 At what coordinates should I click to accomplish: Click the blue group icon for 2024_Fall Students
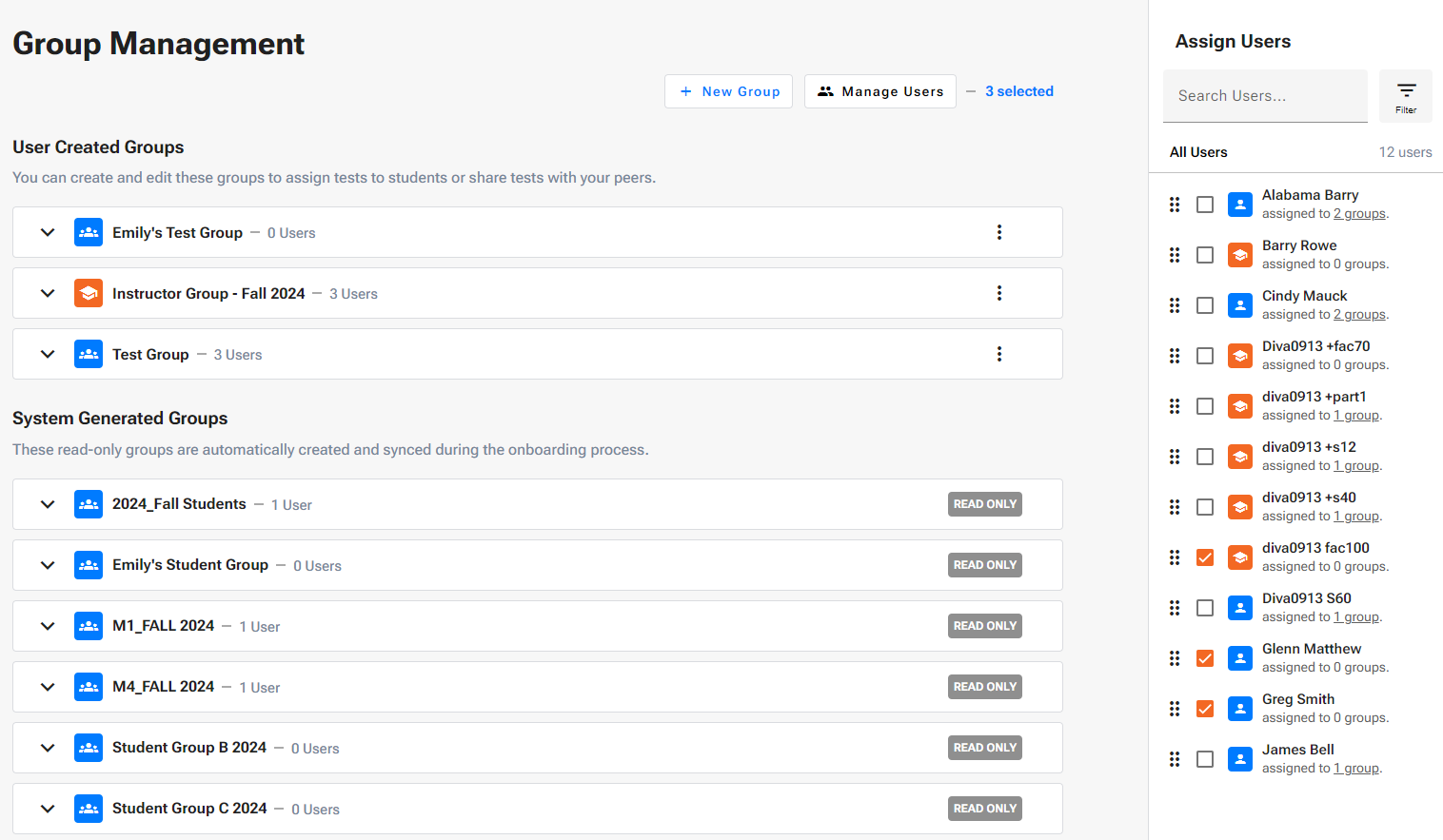(89, 504)
